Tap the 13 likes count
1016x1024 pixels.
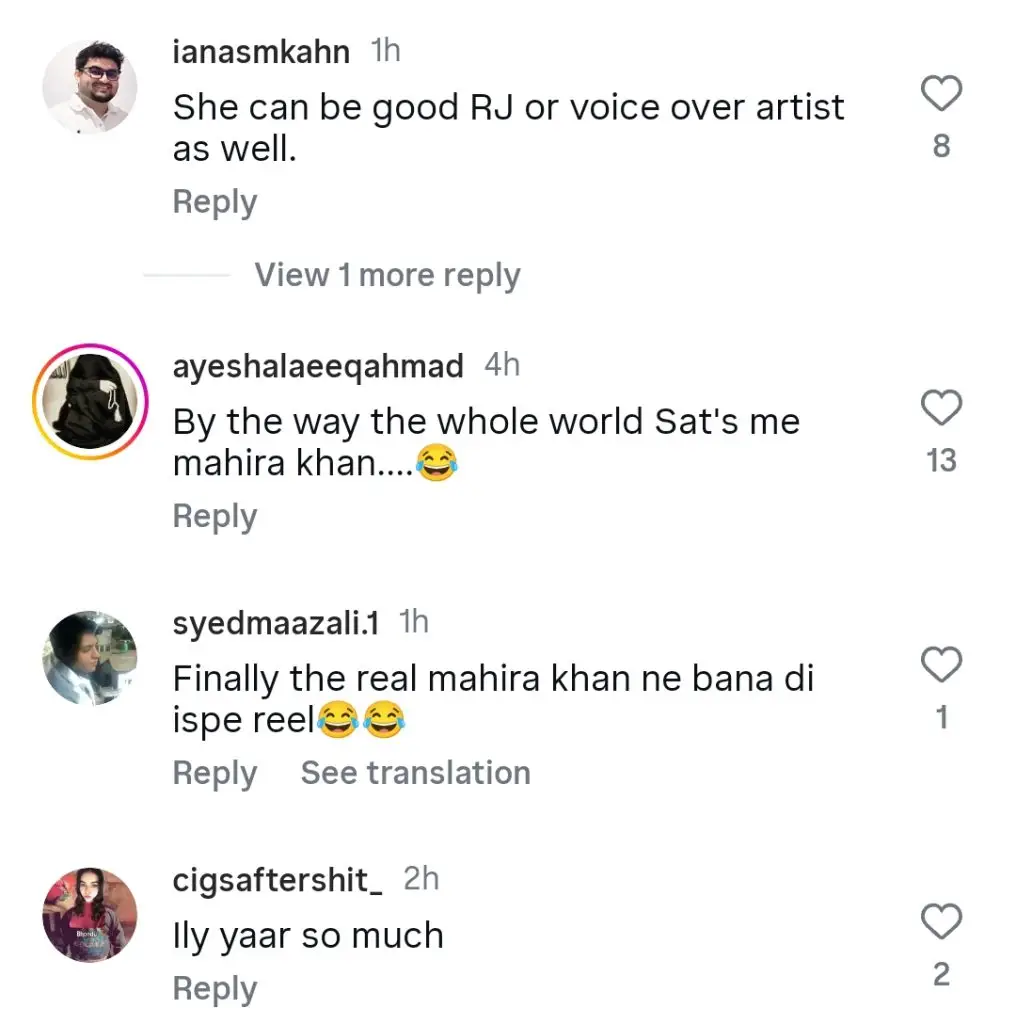coord(941,461)
